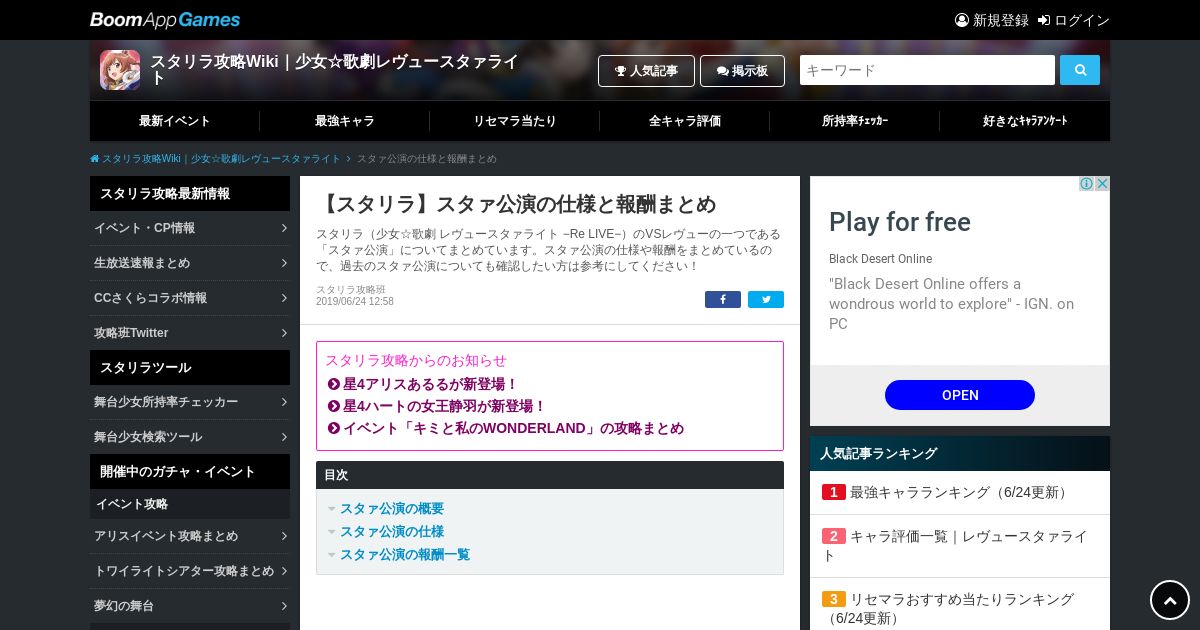The image size is (1200, 630).
Task: Open 全キャラ評価 nav tab
Action: (685, 121)
